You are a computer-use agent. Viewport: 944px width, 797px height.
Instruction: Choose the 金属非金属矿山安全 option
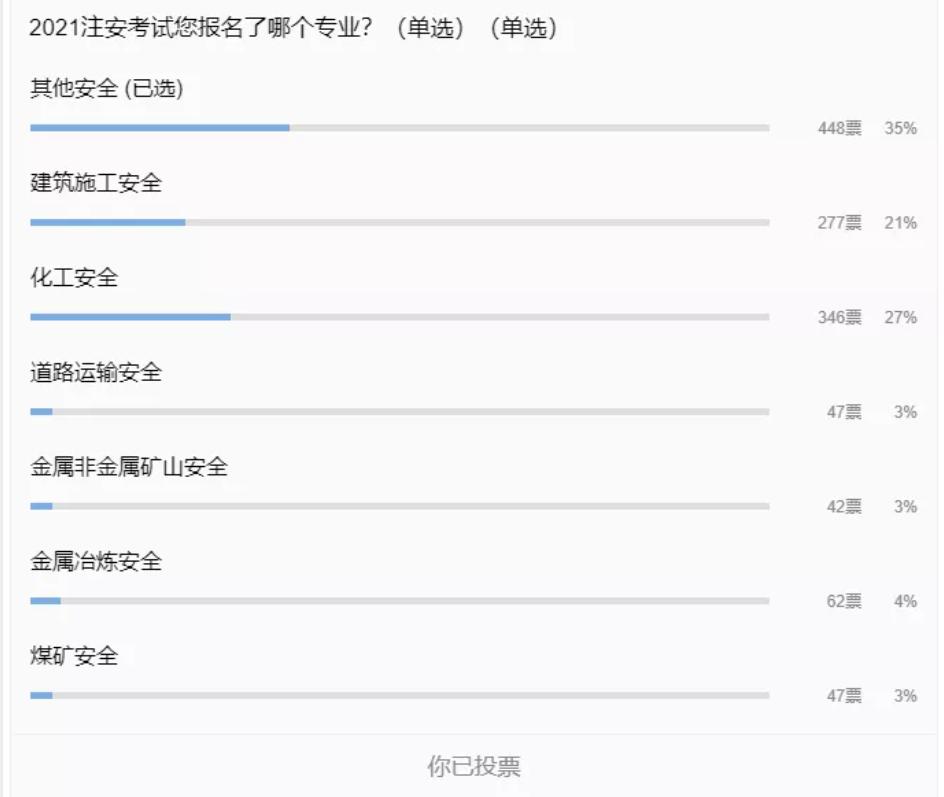(x=129, y=467)
